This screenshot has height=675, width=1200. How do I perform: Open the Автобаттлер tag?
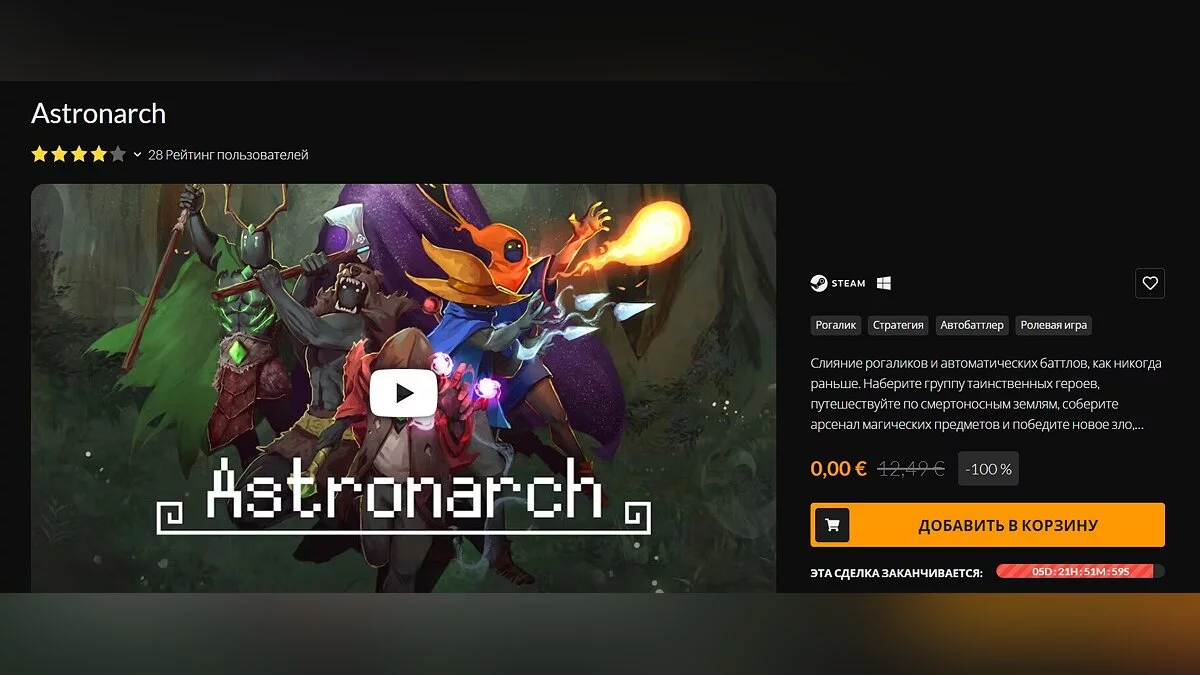click(972, 325)
